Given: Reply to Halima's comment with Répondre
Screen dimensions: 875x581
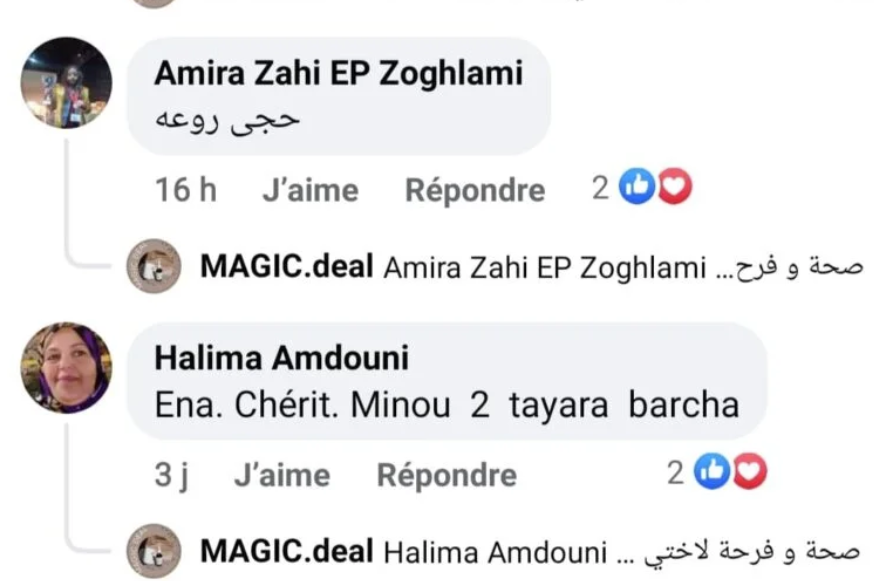Looking at the screenshot, I should pos(446,476).
